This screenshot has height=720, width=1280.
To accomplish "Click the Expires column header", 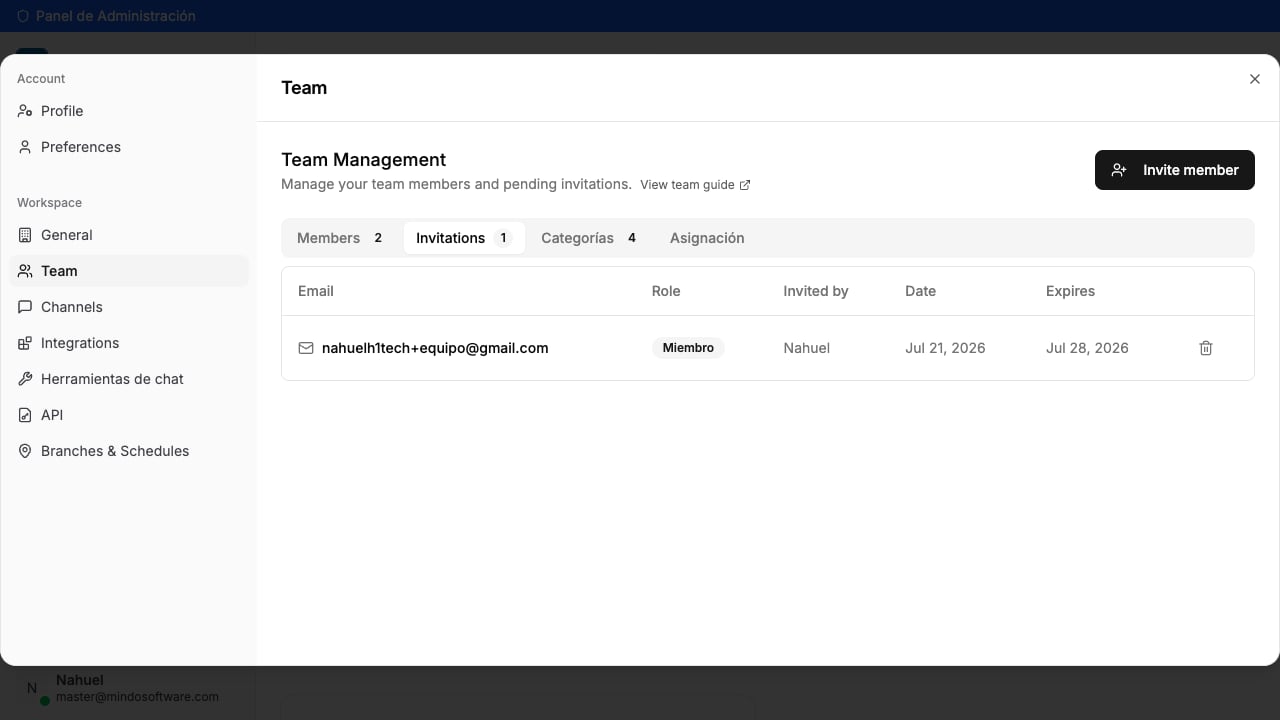I will click(1070, 291).
